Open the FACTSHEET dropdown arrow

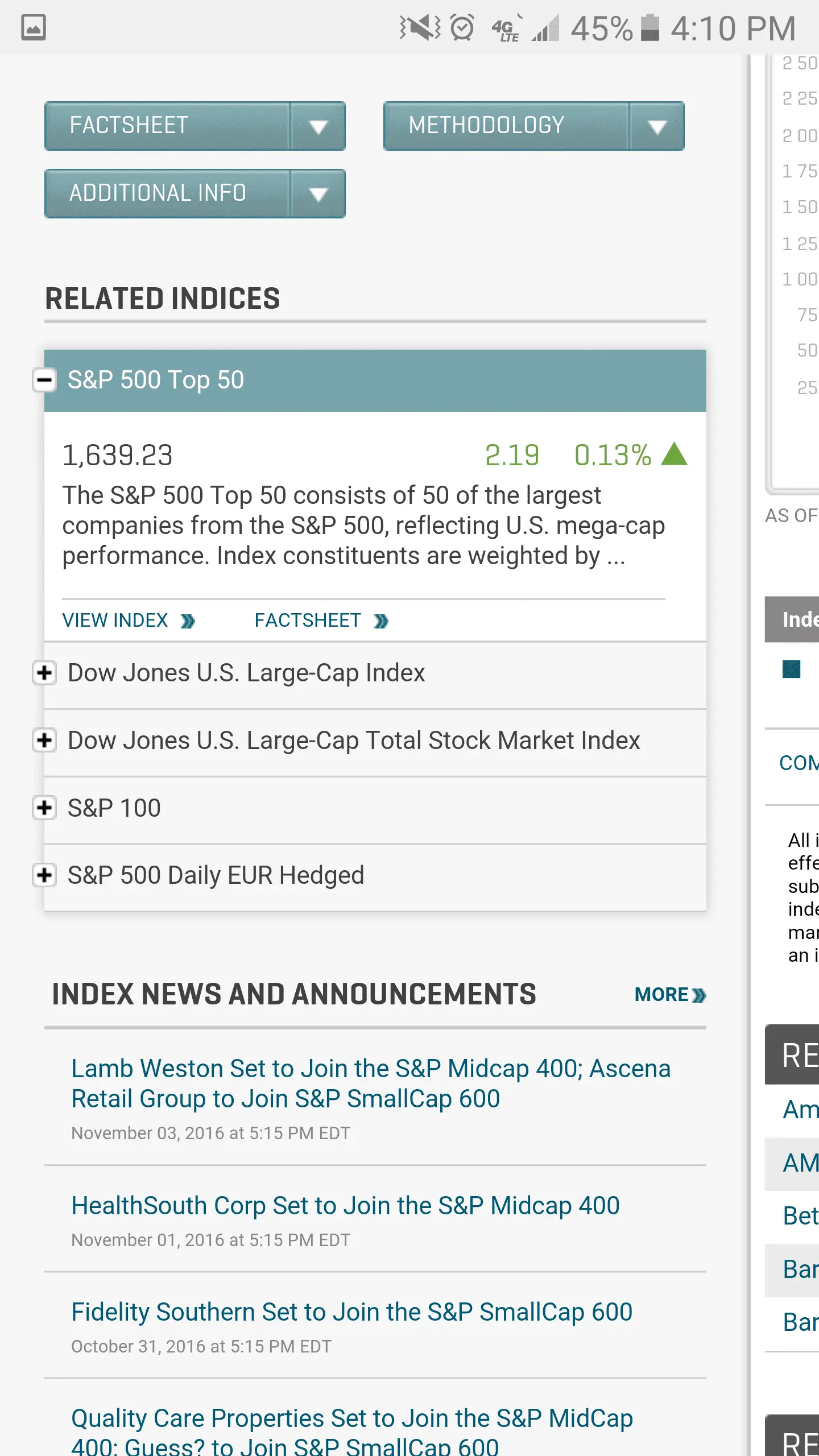(318, 126)
